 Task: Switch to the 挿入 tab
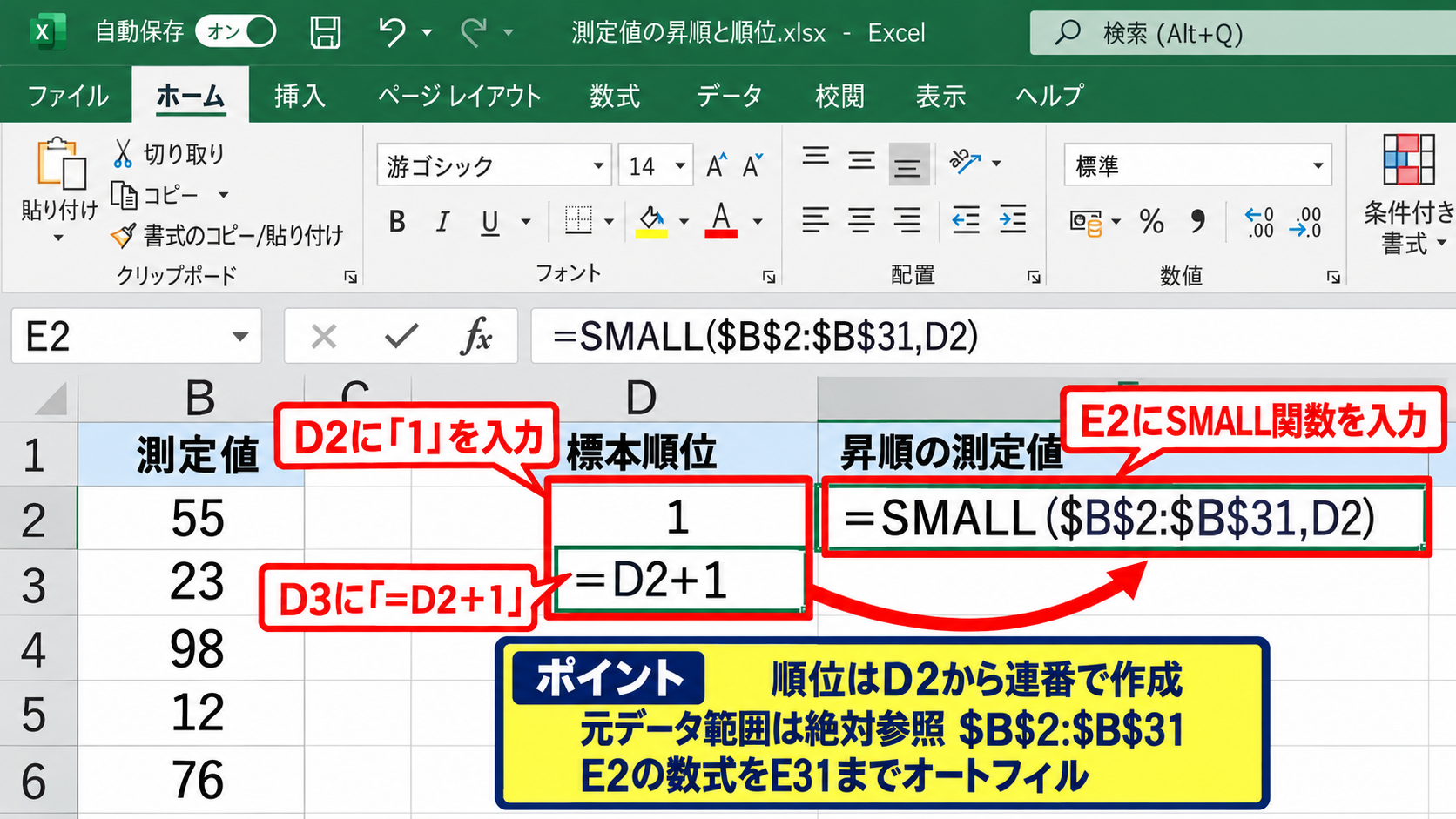tap(300, 95)
